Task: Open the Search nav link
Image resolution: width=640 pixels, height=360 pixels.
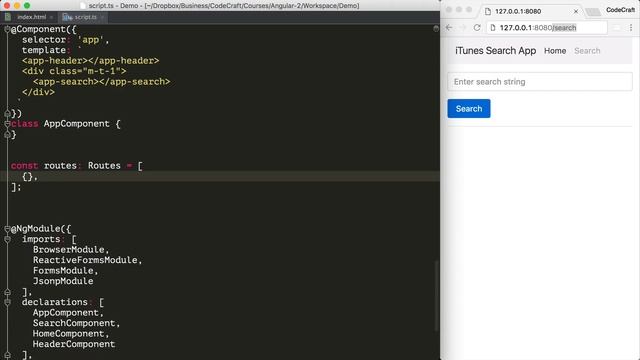Action: [x=587, y=51]
